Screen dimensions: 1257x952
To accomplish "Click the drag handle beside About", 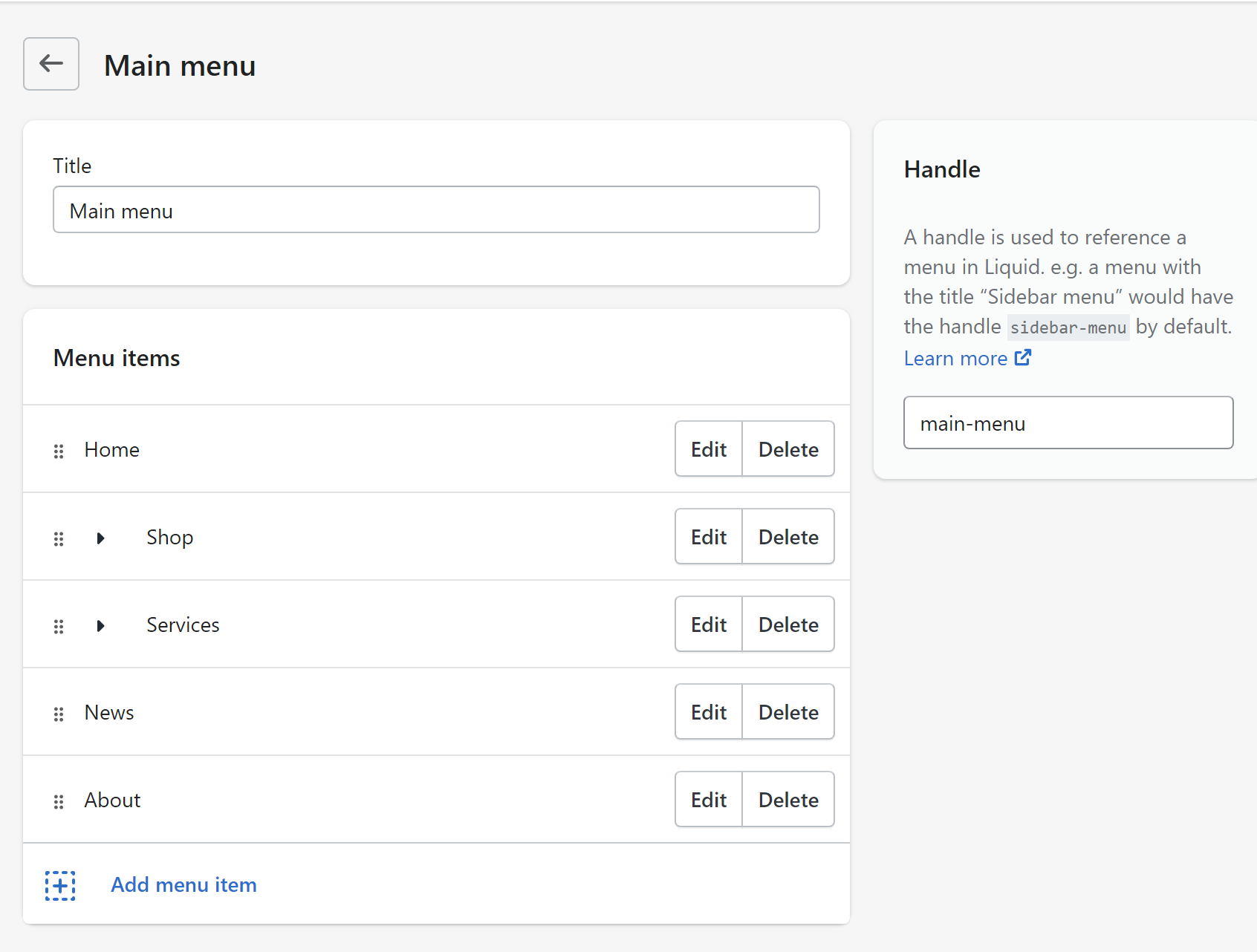I will (x=59, y=801).
